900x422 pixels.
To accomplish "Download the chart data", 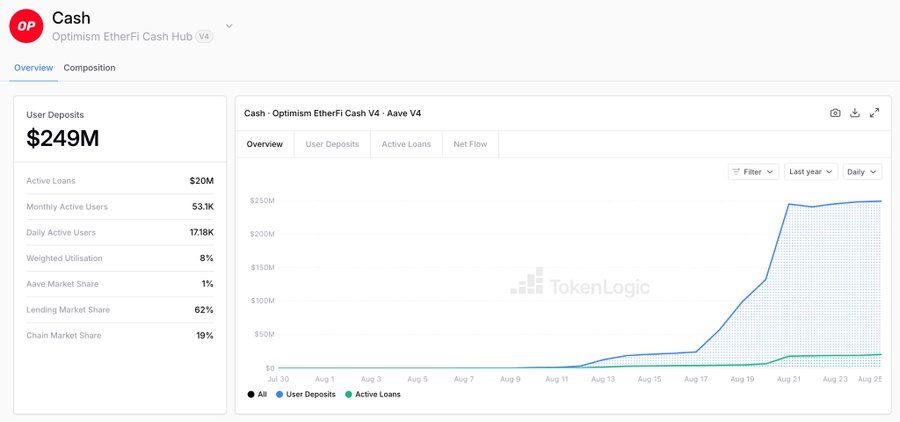I will (x=855, y=113).
